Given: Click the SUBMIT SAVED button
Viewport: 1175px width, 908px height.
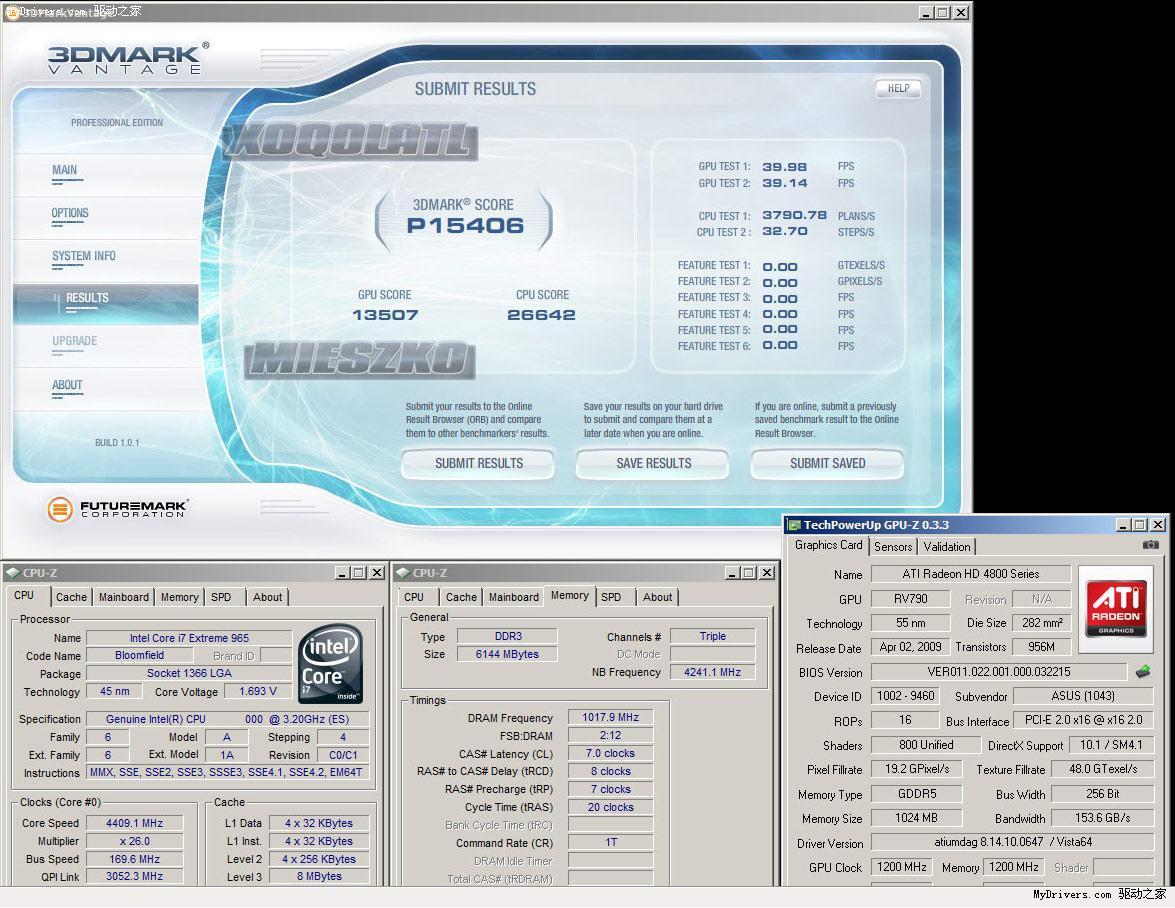Looking at the screenshot, I should [x=827, y=464].
